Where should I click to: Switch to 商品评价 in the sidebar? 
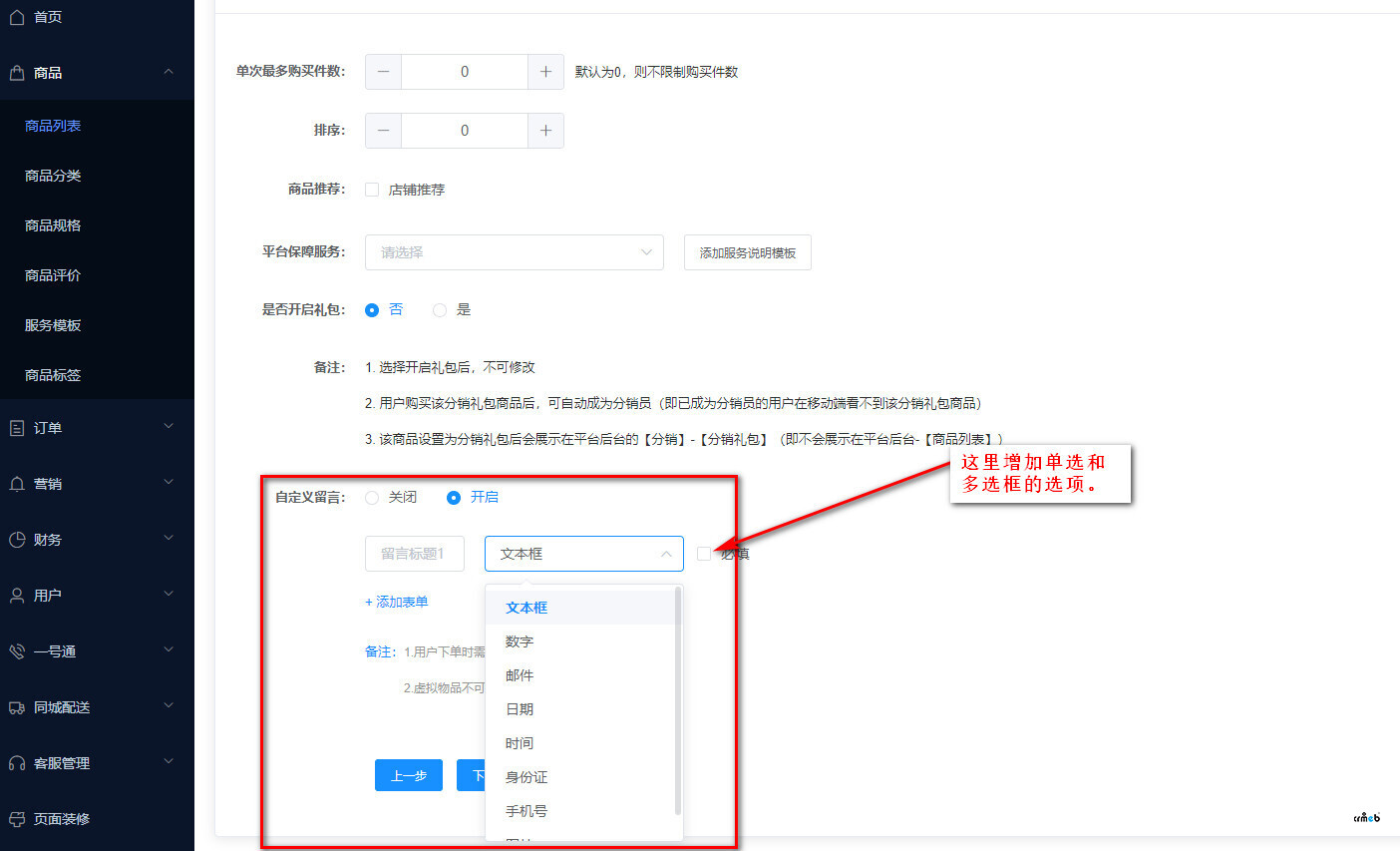pos(53,274)
